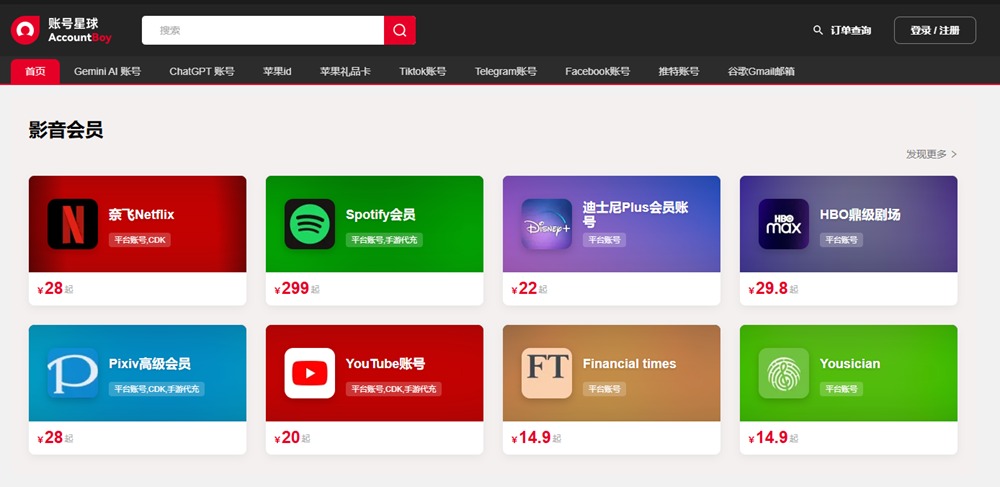Open the YouTube play icon
This screenshot has height=487, width=1000.
(x=310, y=373)
